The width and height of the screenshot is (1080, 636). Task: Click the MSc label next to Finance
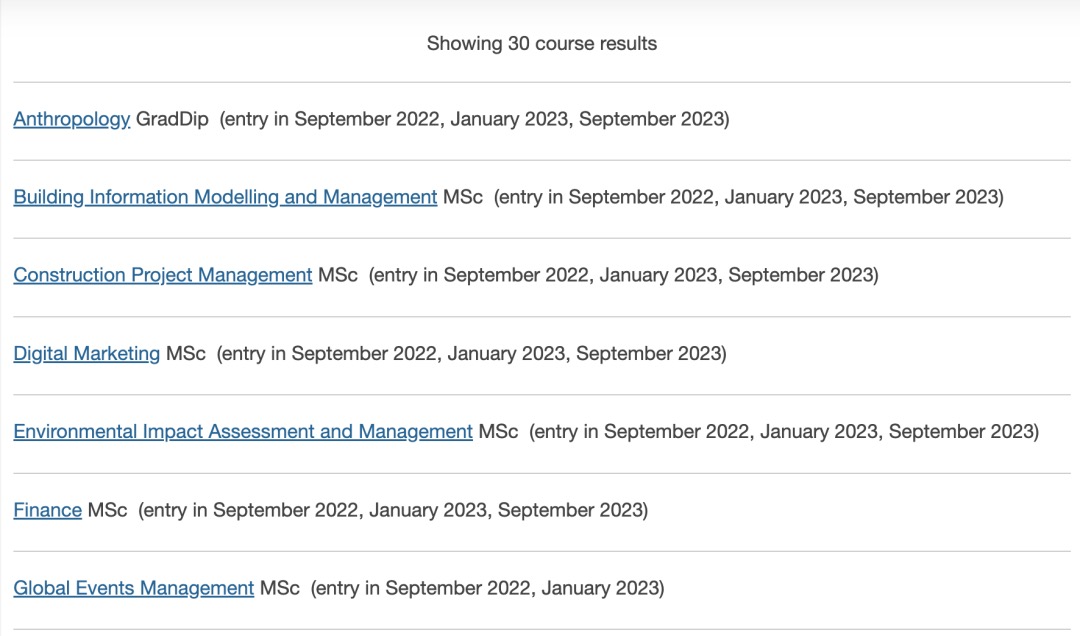click(107, 510)
